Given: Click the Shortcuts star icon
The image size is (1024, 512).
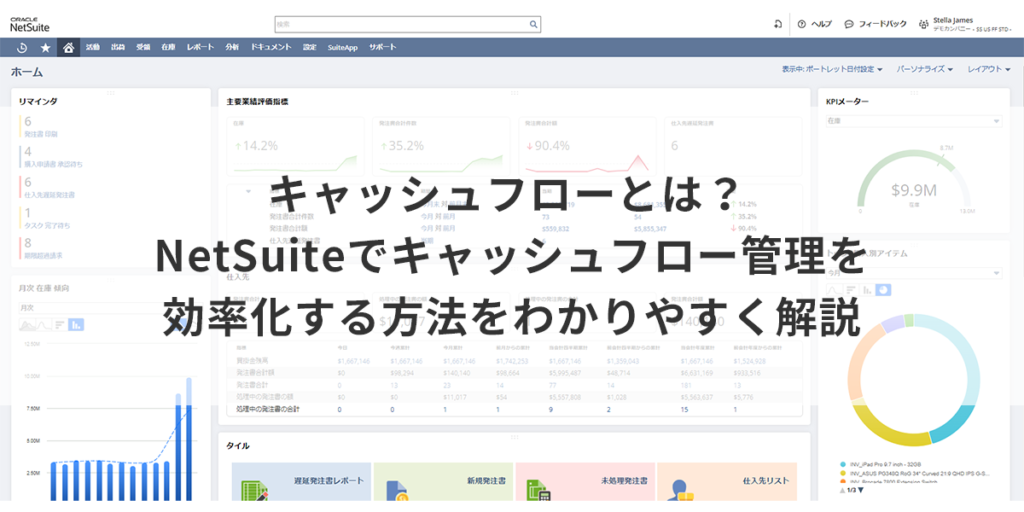Looking at the screenshot, I should (x=45, y=47).
